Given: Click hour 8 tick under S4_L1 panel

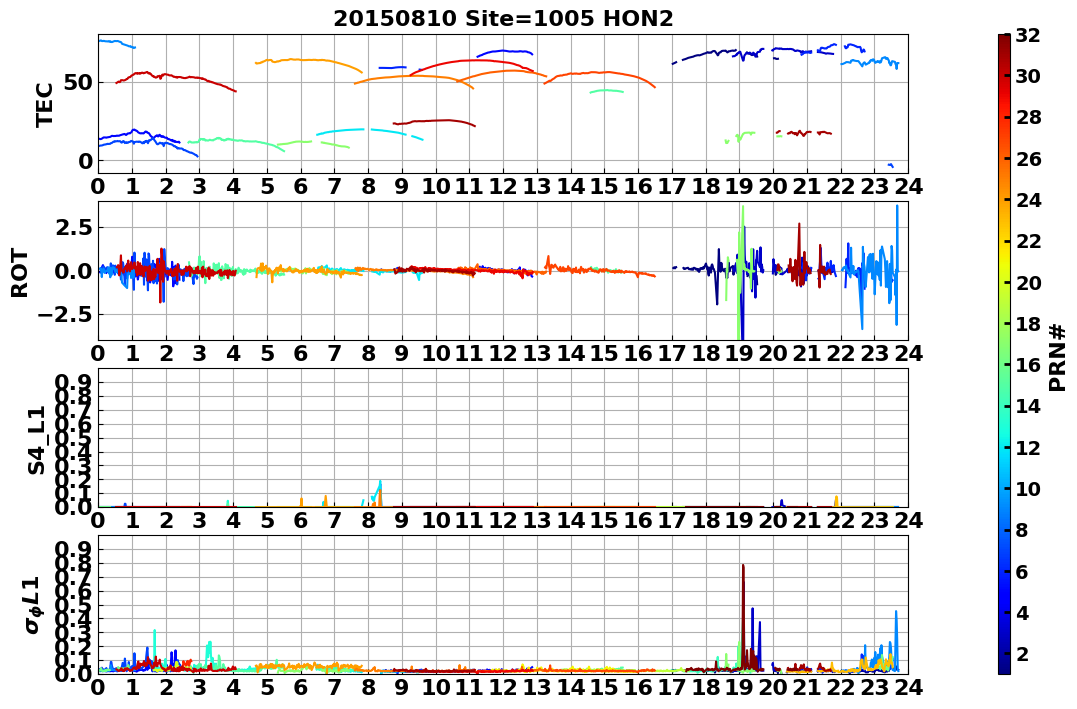Looking at the screenshot, I should [x=368, y=520].
